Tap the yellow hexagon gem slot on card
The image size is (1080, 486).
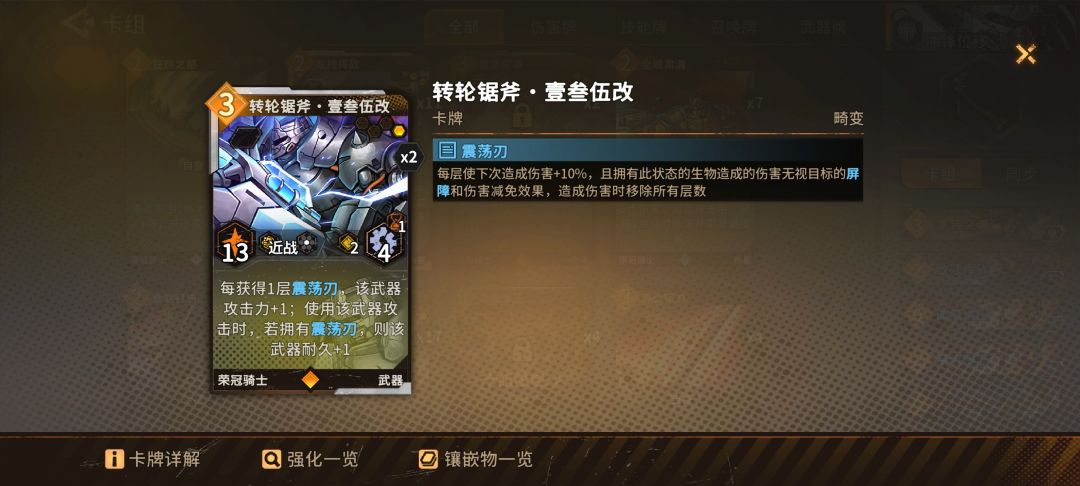399,131
